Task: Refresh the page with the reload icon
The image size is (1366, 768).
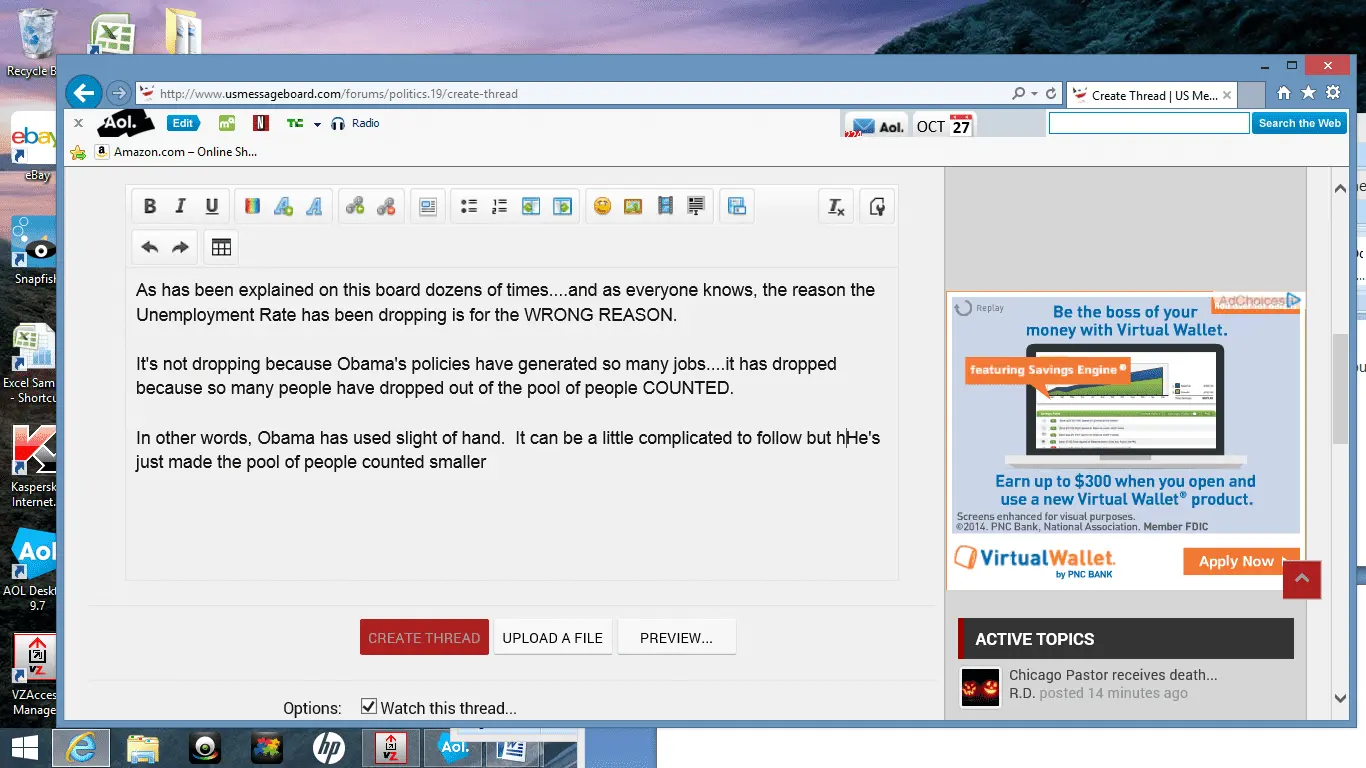Action: [x=1051, y=94]
